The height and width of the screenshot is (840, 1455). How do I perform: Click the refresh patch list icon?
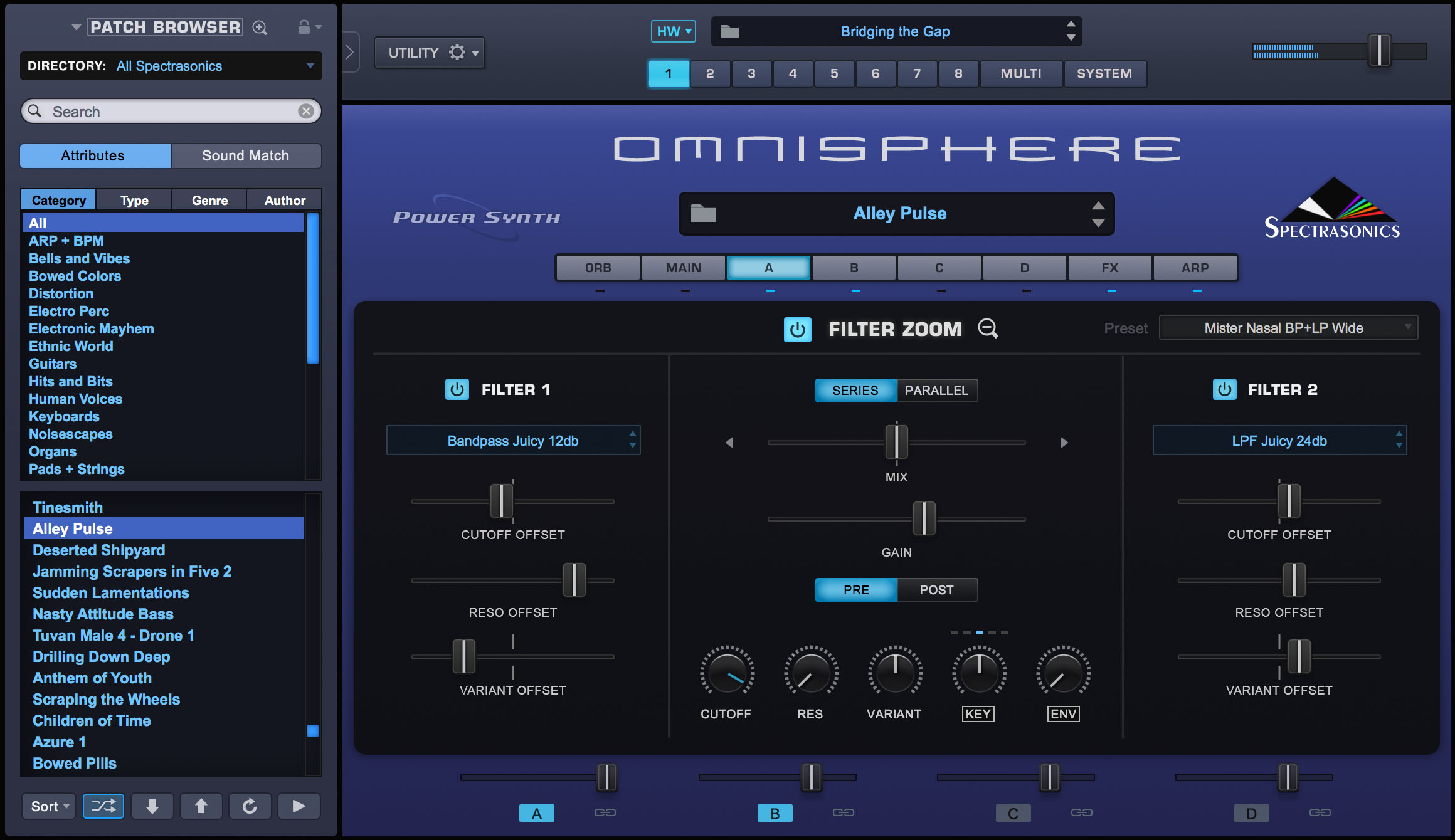click(250, 806)
